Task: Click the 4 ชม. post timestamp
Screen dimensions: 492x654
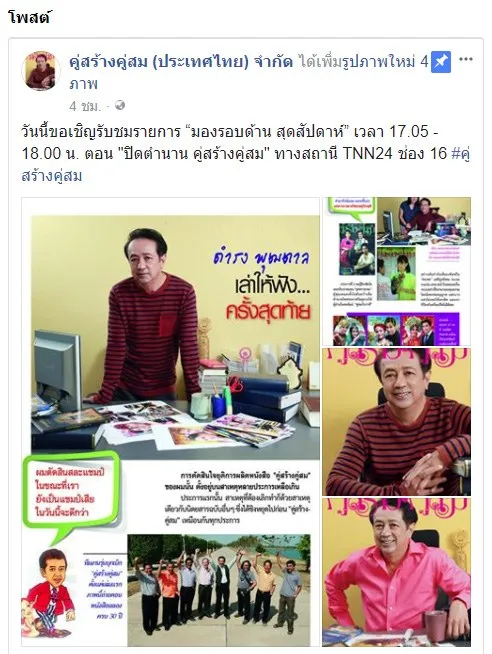Action: click(x=85, y=106)
